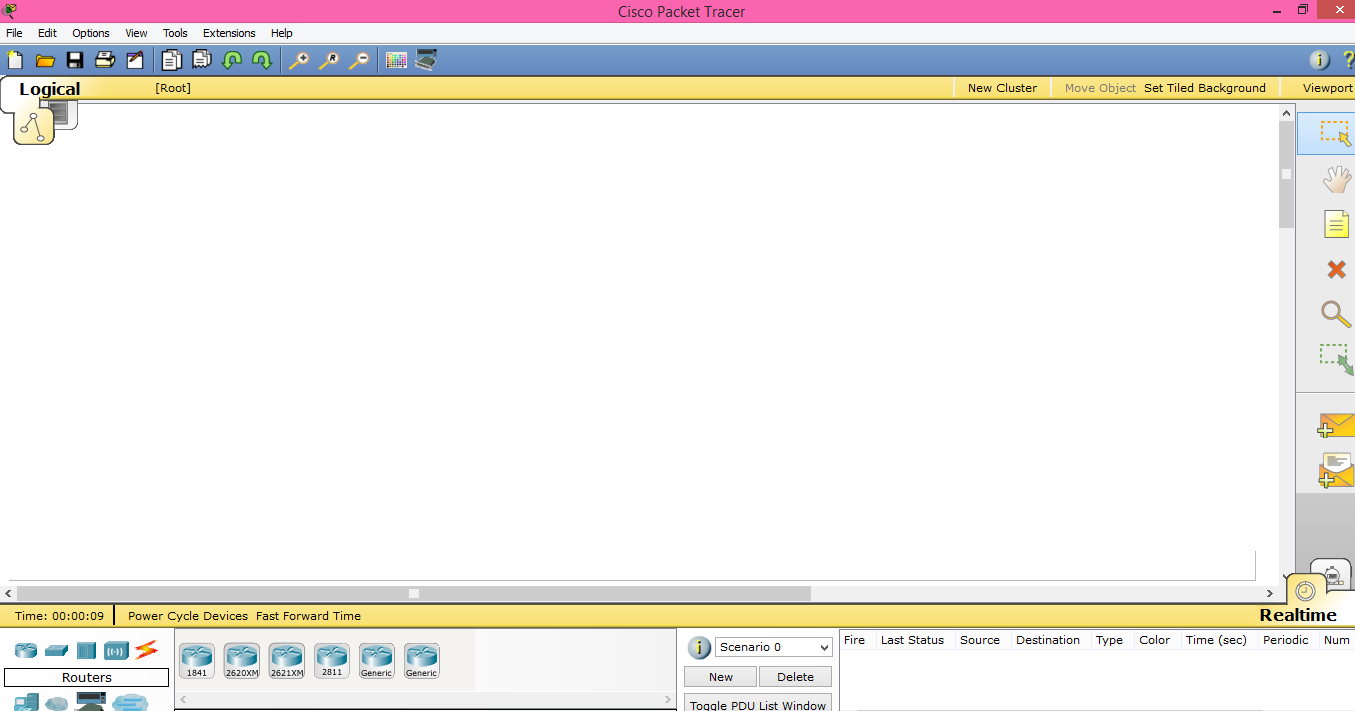Undo with the green left arrow

pos(232,60)
